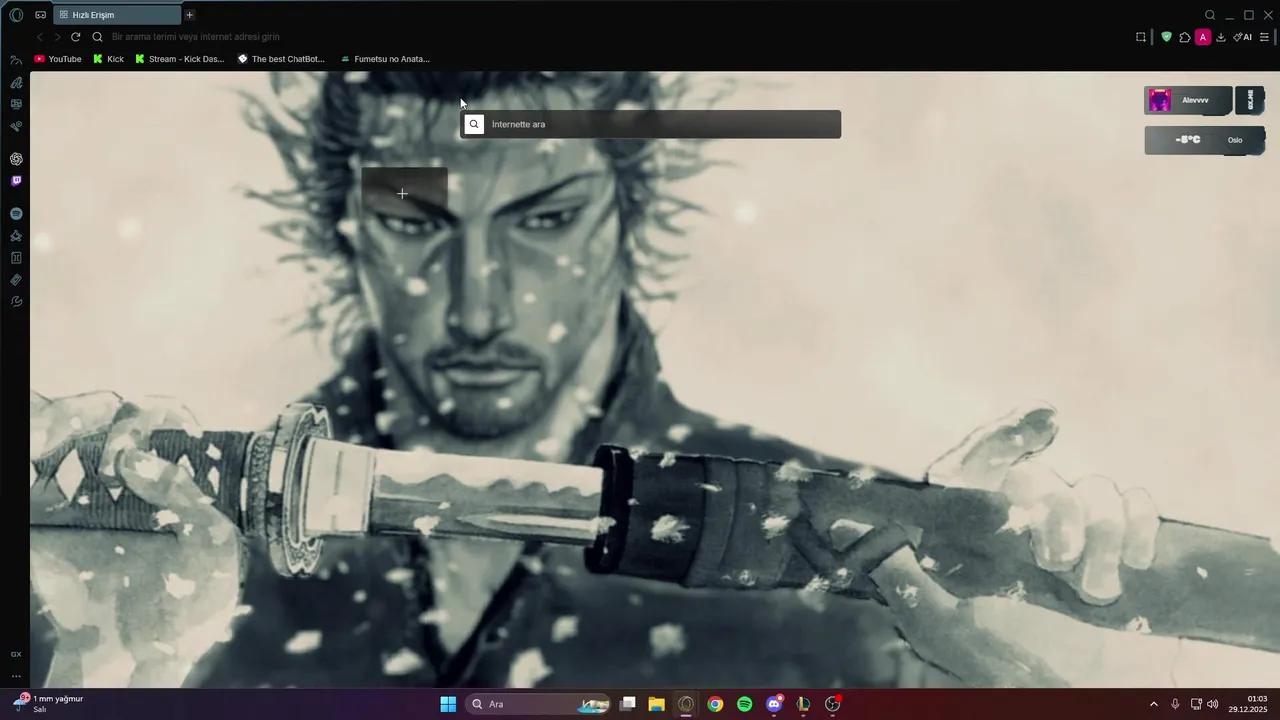Open weather widget 1 mm yağmur
This screenshot has width=1280, height=720.
[48, 704]
